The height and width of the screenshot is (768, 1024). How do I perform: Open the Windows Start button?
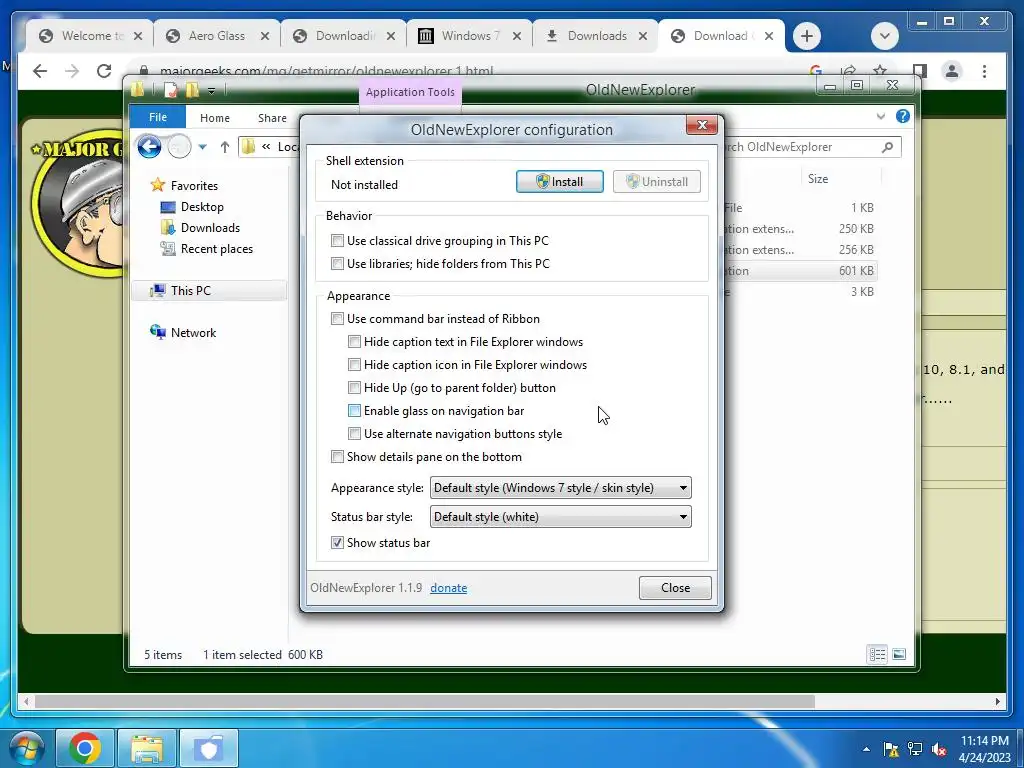point(26,748)
